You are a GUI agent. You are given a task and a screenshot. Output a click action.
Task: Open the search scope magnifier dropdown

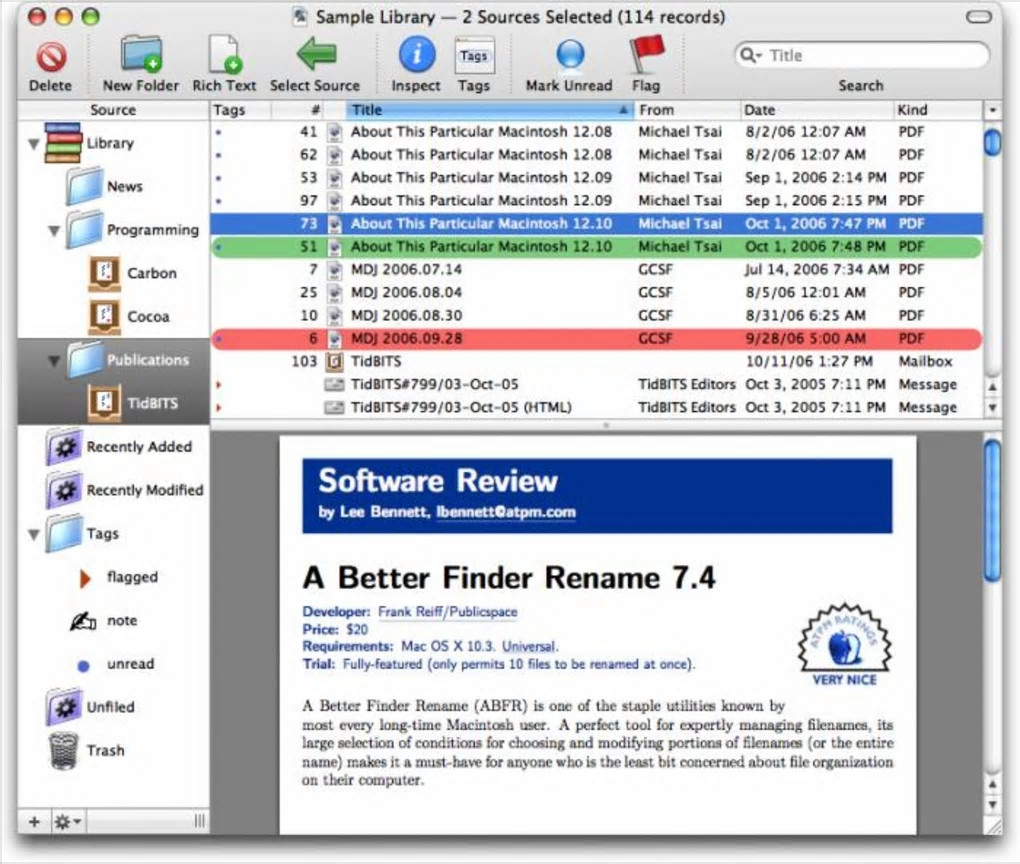coord(751,55)
